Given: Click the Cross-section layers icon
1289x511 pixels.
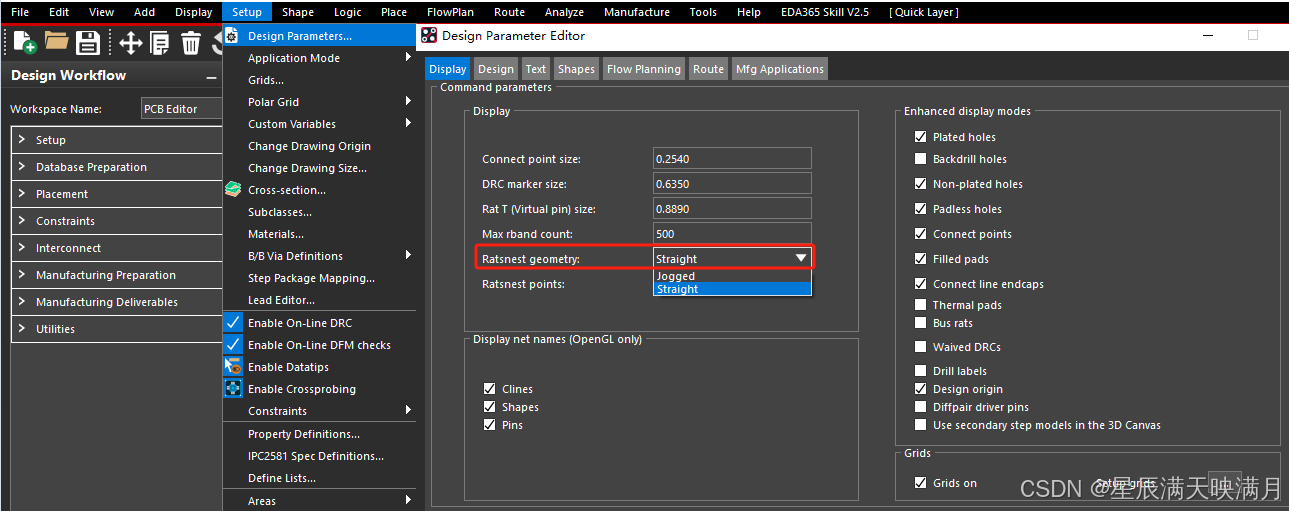Looking at the screenshot, I should click(x=233, y=189).
